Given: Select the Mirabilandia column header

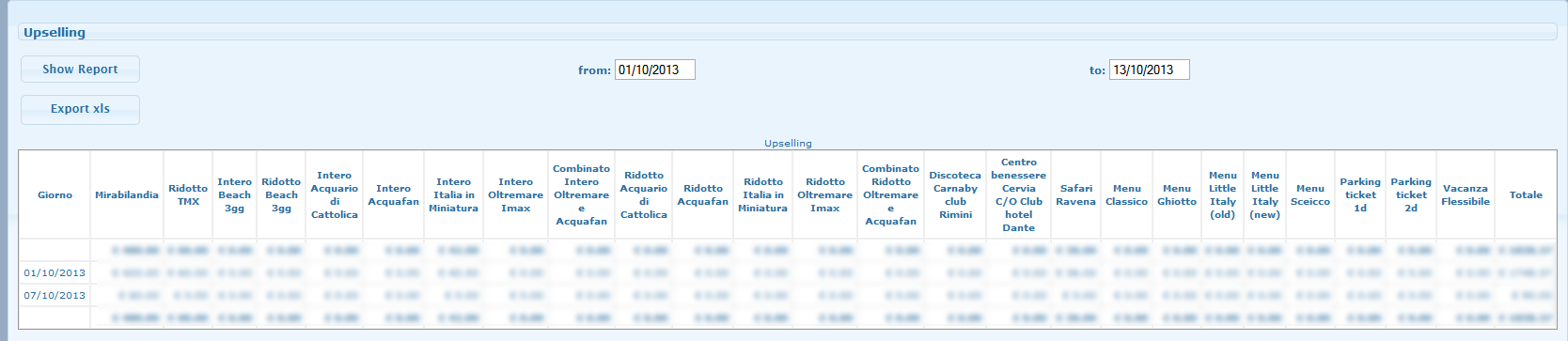Looking at the screenshot, I should (127, 194).
